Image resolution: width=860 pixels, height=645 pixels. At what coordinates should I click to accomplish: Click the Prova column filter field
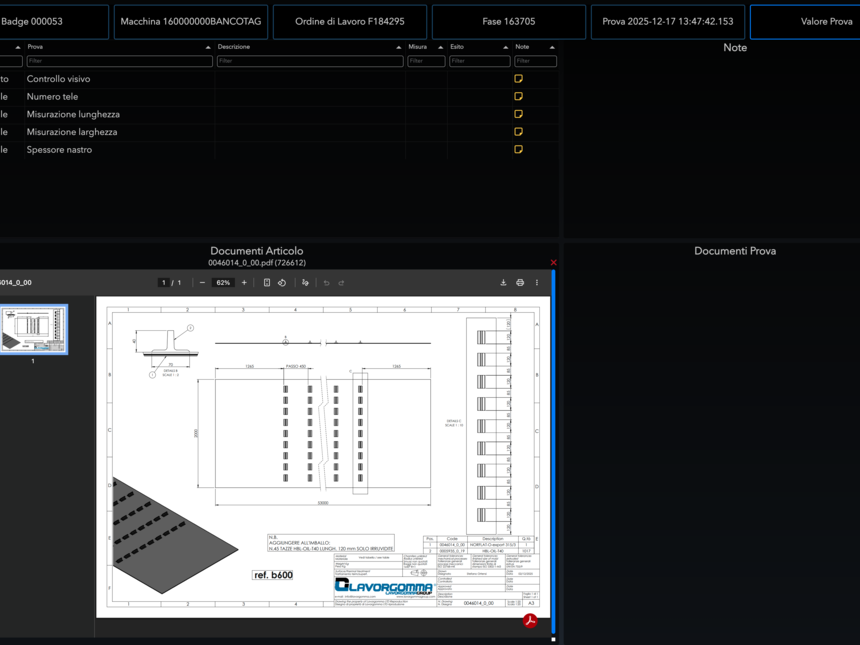(119, 61)
